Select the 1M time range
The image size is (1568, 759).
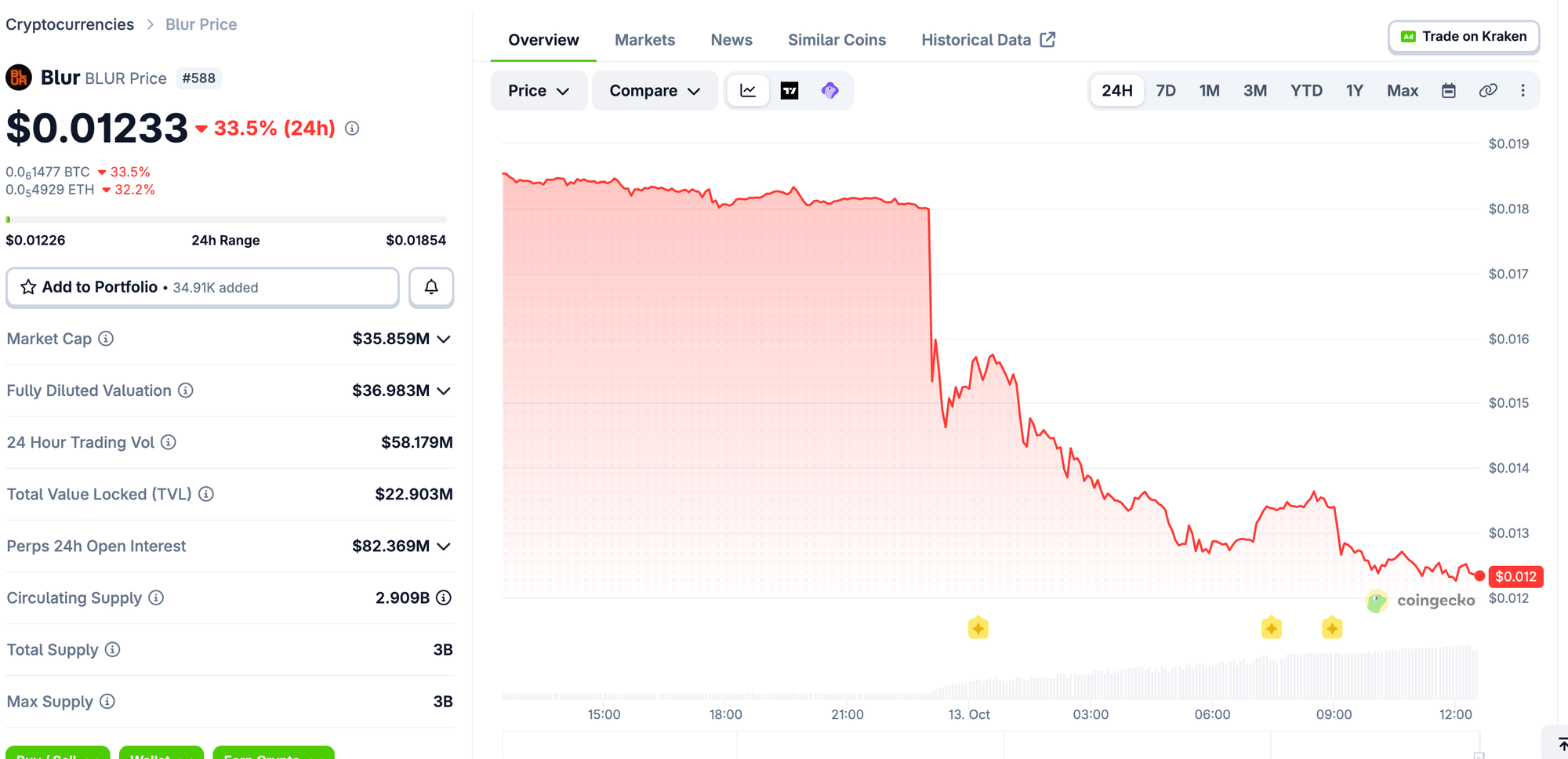[1210, 91]
